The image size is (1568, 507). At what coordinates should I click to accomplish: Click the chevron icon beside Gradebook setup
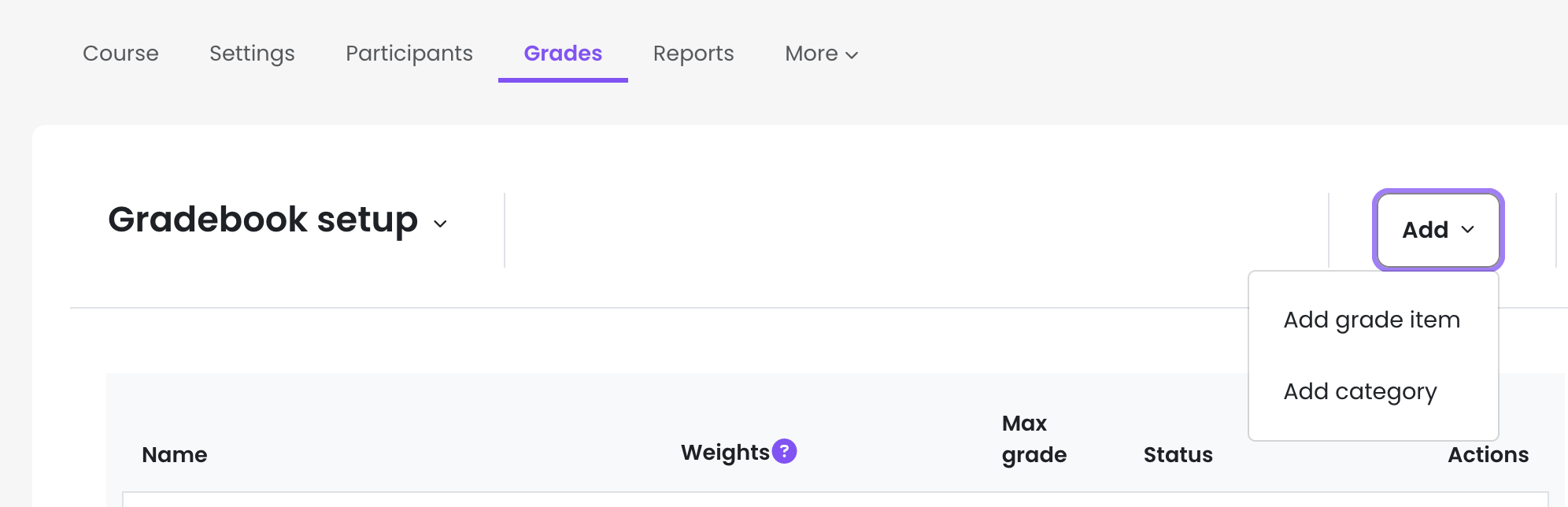(x=440, y=224)
